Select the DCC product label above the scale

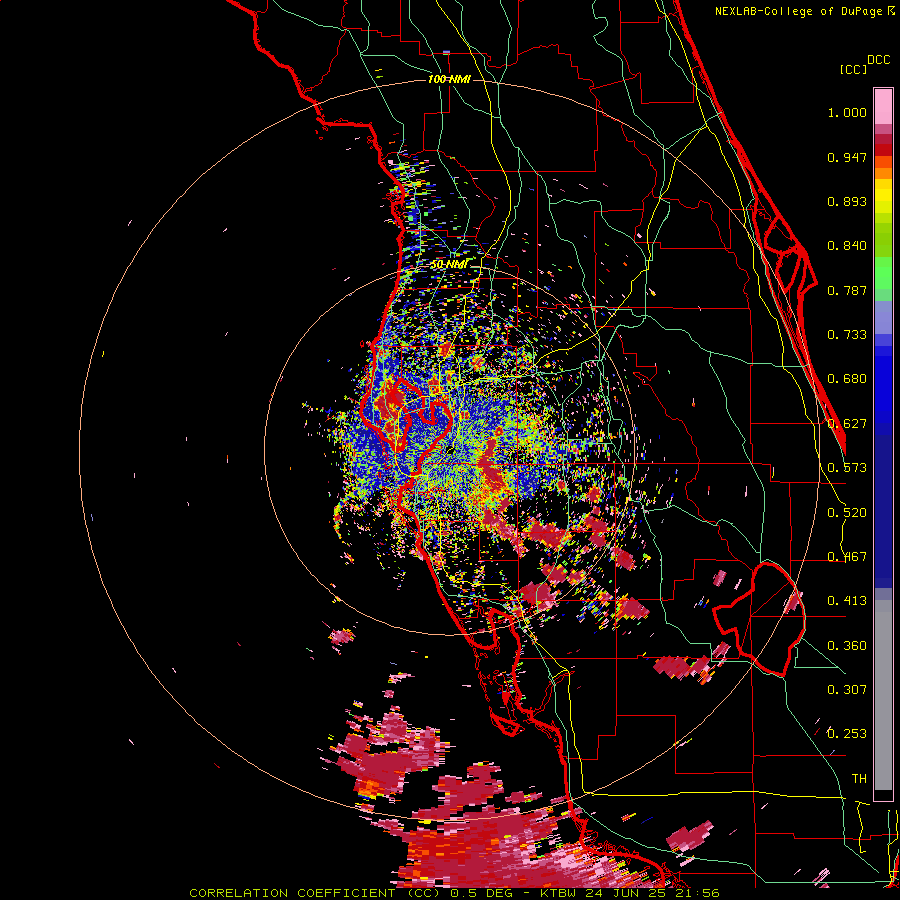tap(878, 60)
